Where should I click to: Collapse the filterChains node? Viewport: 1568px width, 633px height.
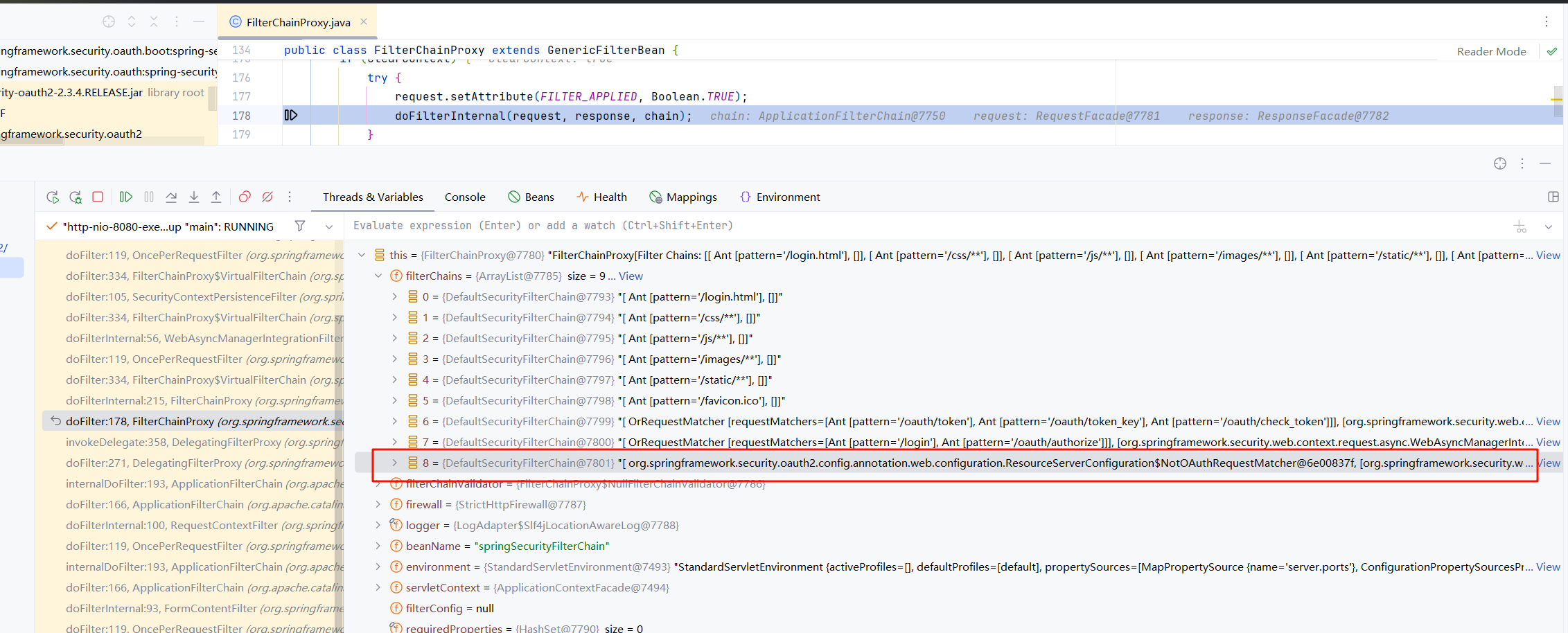tap(378, 276)
